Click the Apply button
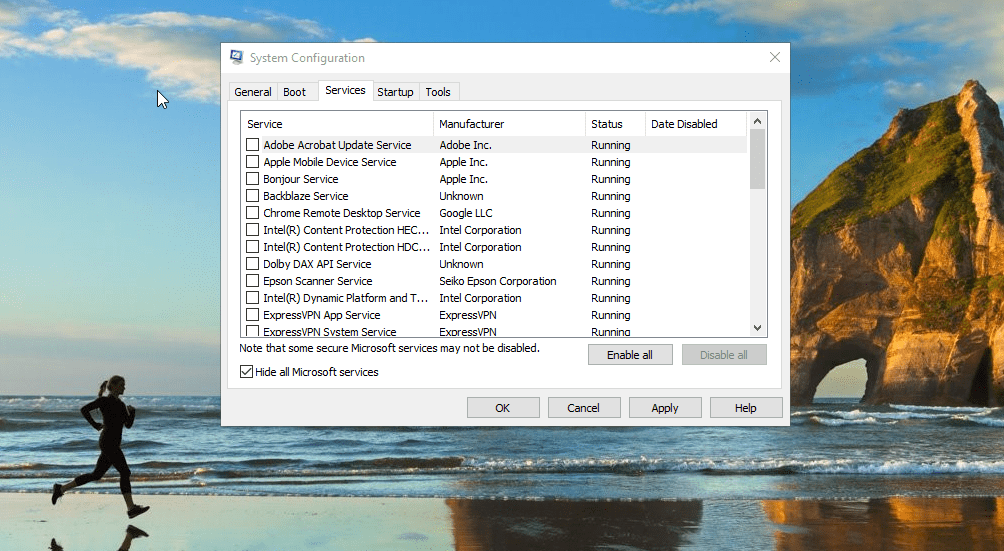This screenshot has height=551, width=1004. [665, 408]
